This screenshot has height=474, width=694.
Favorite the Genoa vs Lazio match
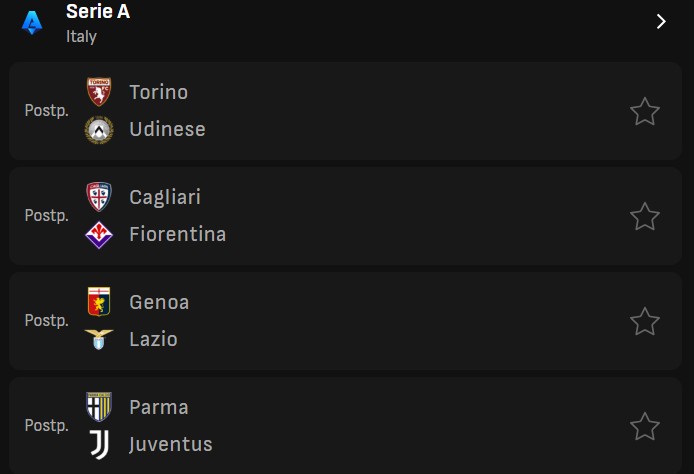pyautogui.click(x=644, y=321)
